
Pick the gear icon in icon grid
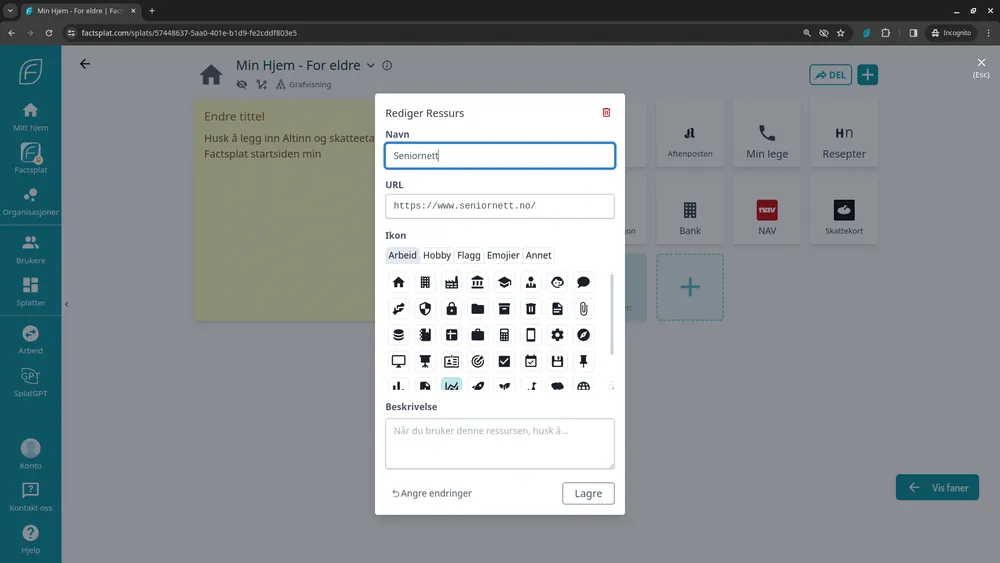click(557, 335)
